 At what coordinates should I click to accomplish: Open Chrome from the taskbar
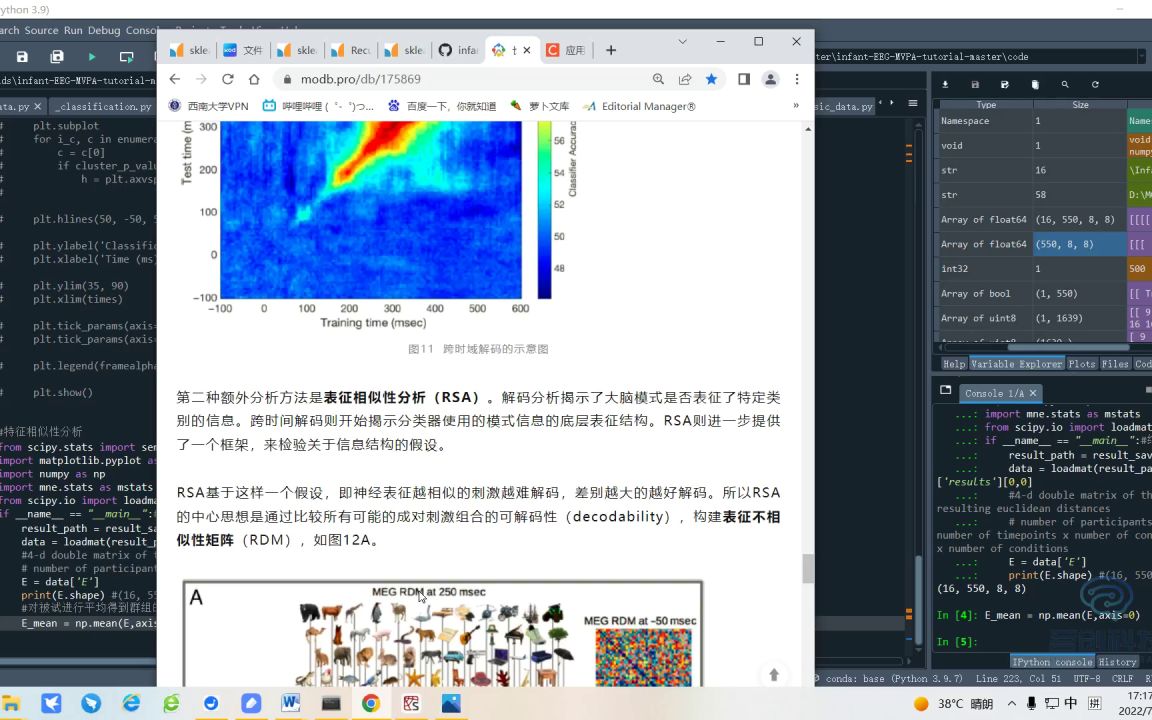[x=370, y=703]
